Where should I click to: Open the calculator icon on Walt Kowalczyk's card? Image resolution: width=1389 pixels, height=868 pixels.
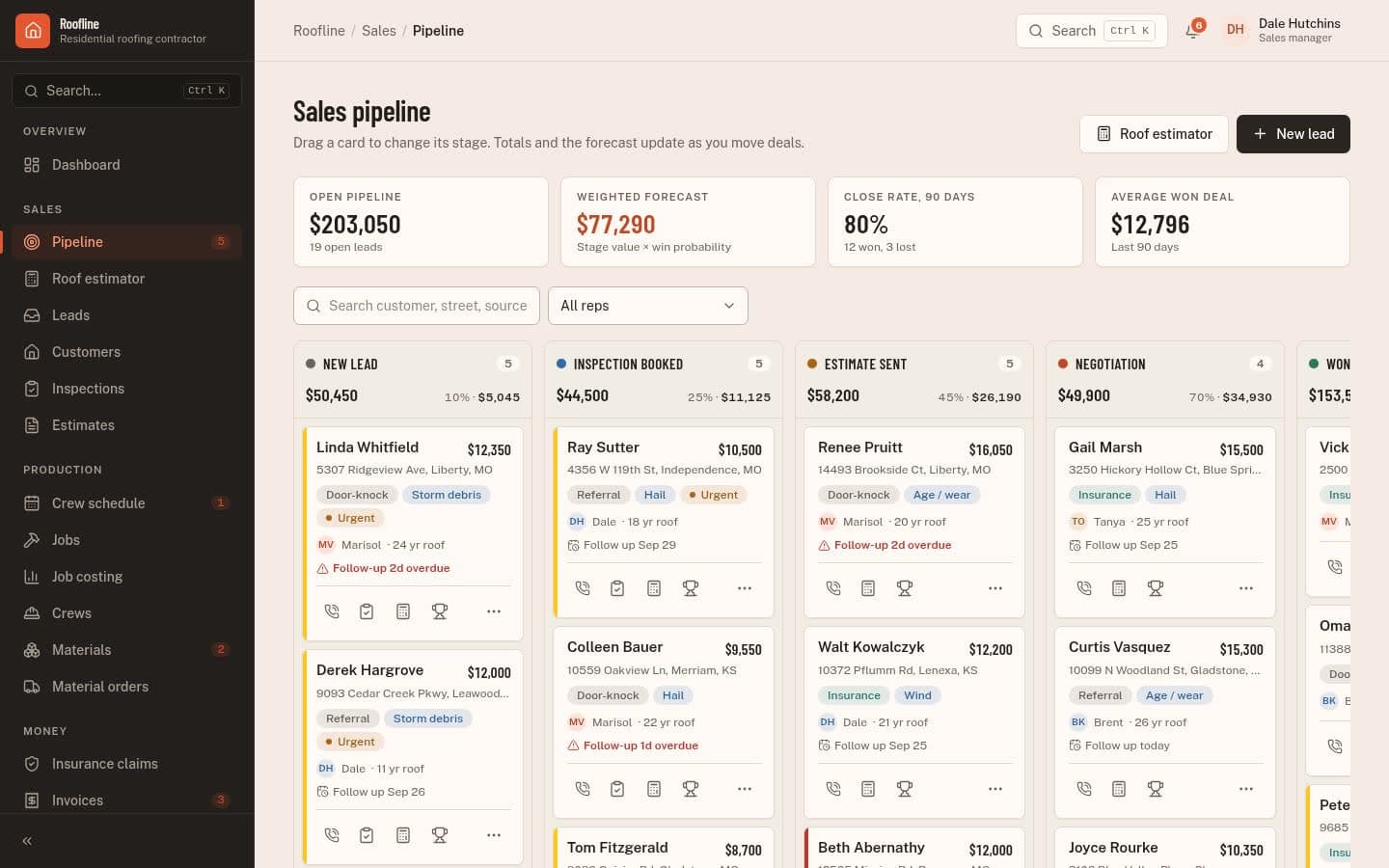[x=868, y=789]
